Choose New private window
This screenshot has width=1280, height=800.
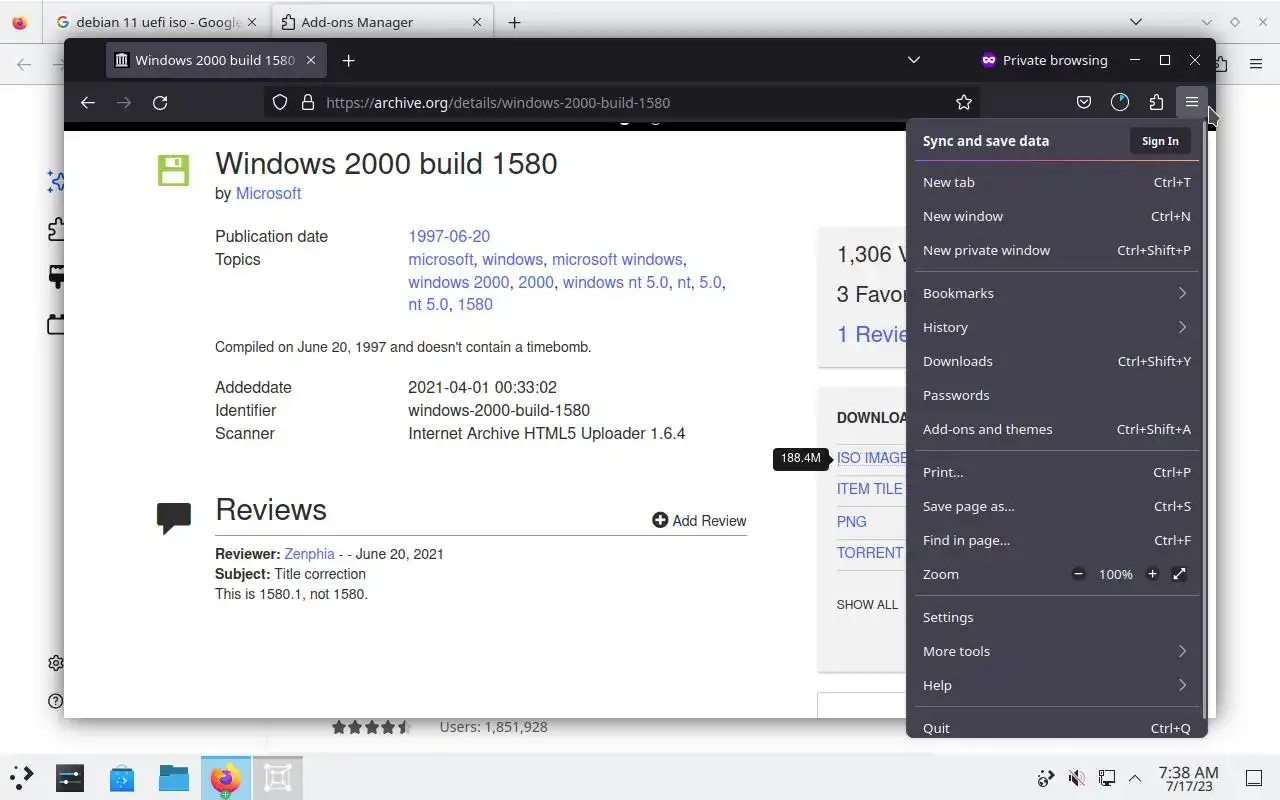[x=1056, y=250]
